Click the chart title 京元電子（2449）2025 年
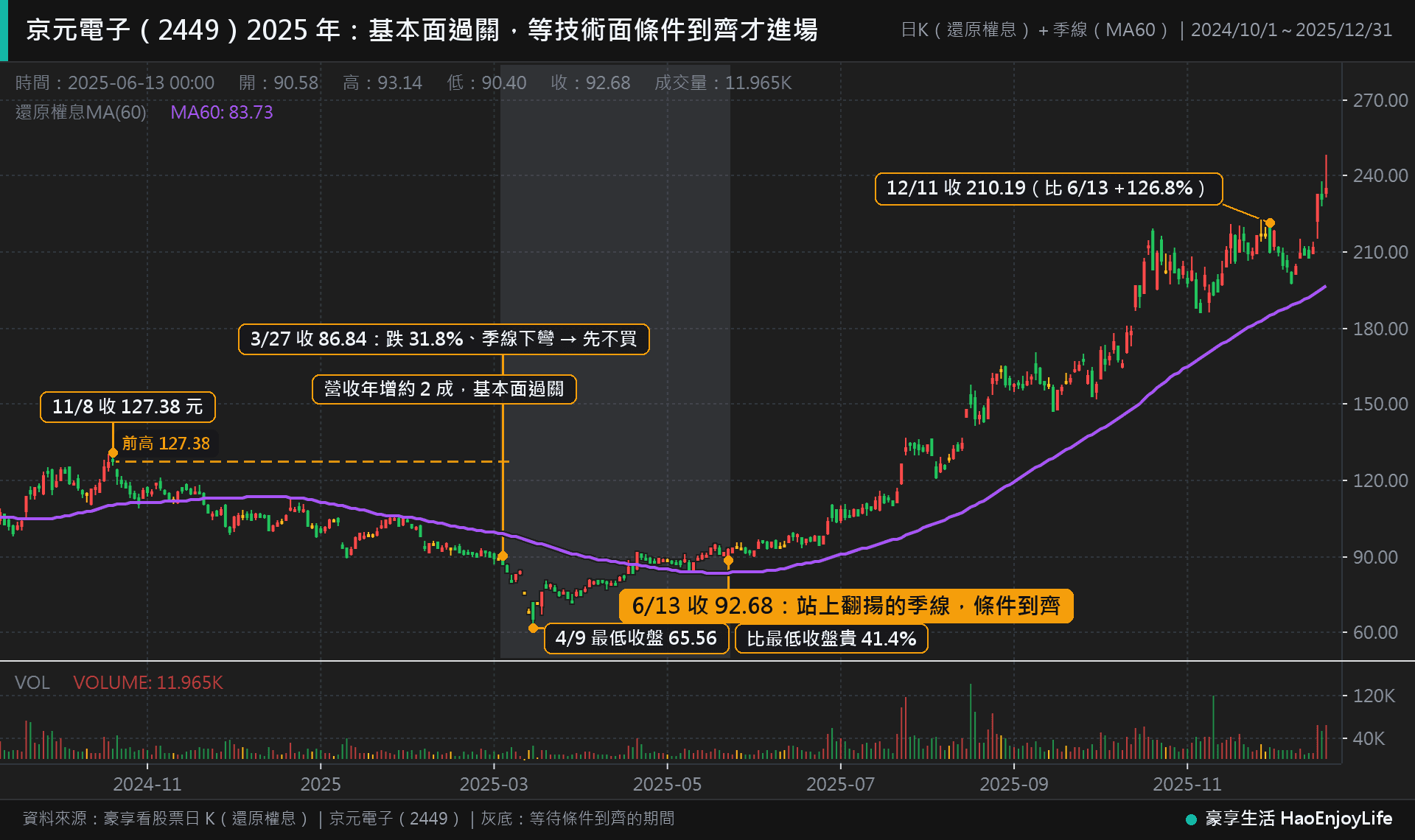Image resolution: width=1415 pixels, height=840 pixels. 422,30
